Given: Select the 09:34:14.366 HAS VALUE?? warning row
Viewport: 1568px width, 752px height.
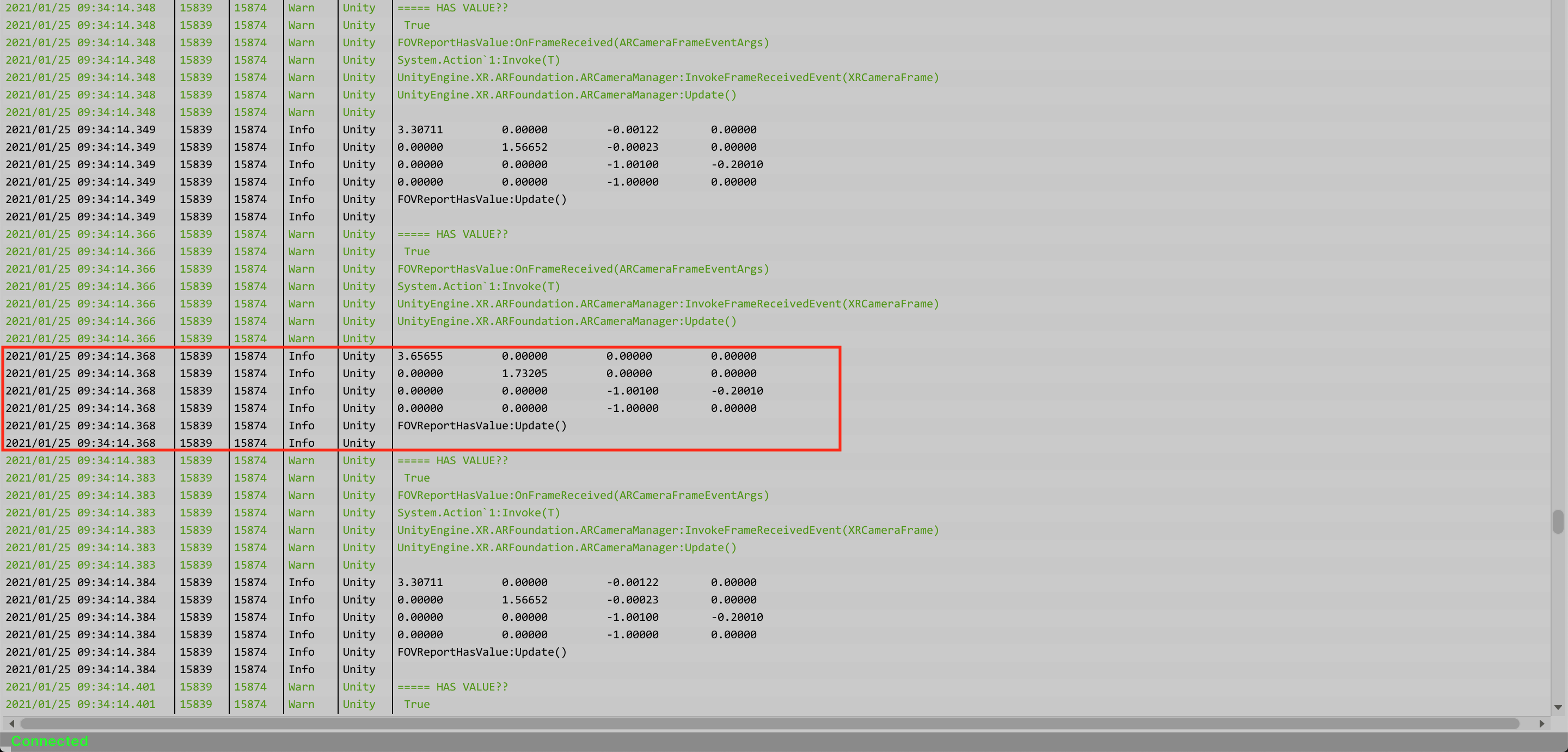Looking at the screenshot, I should (452, 234).
